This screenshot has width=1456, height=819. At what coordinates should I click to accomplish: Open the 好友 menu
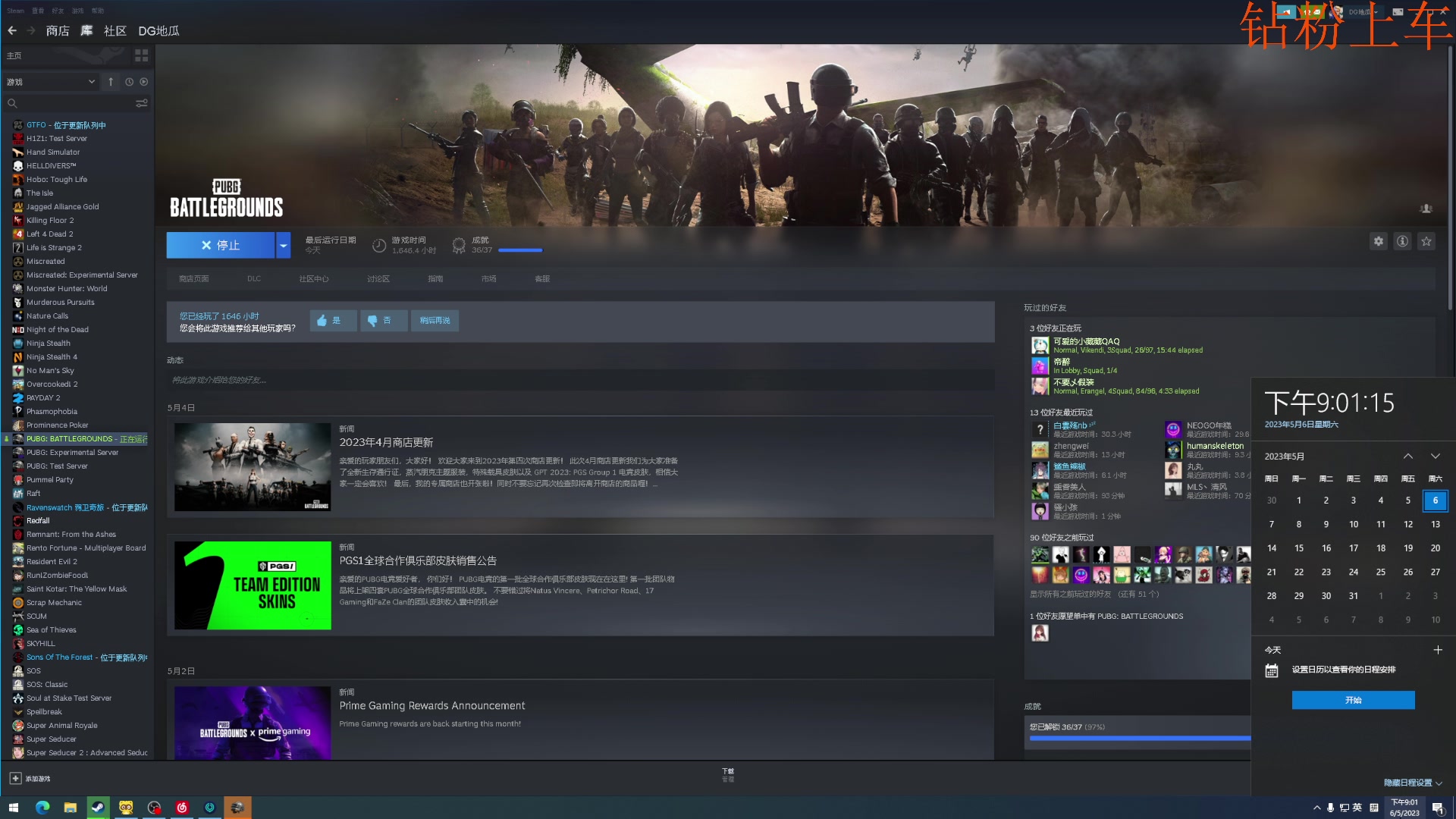pyautogui.click(x=58, y=11)
